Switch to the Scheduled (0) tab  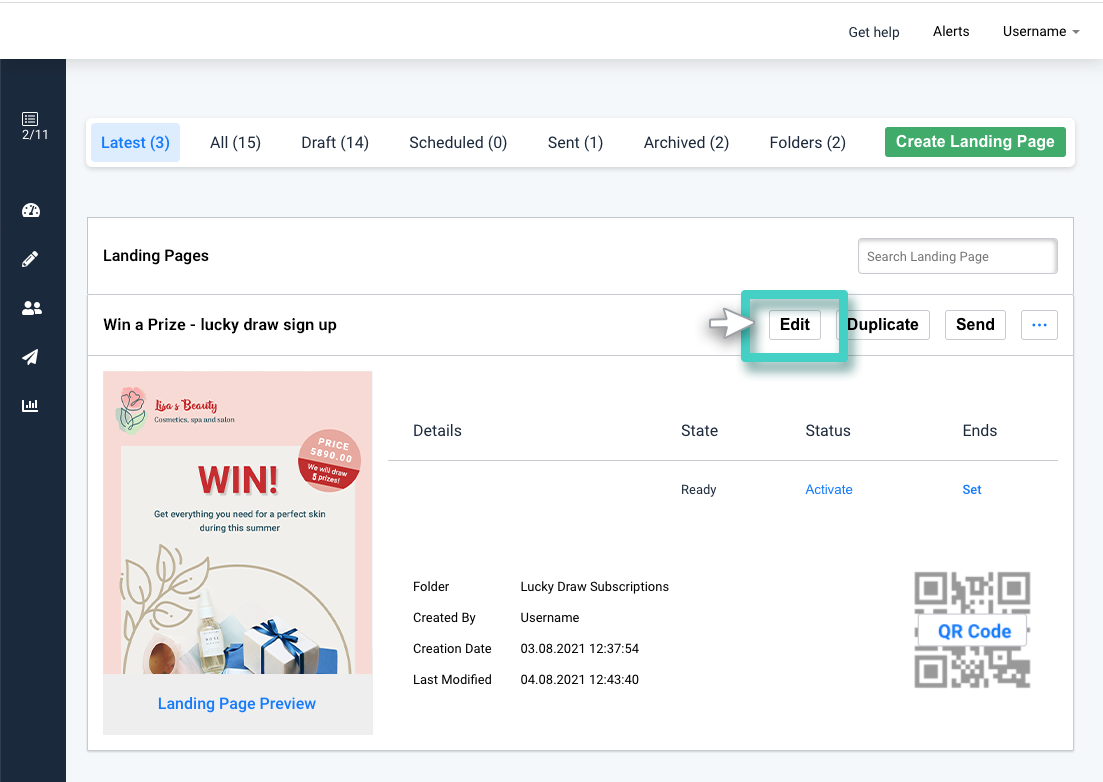pyautogui.click(x=458, y=143)
